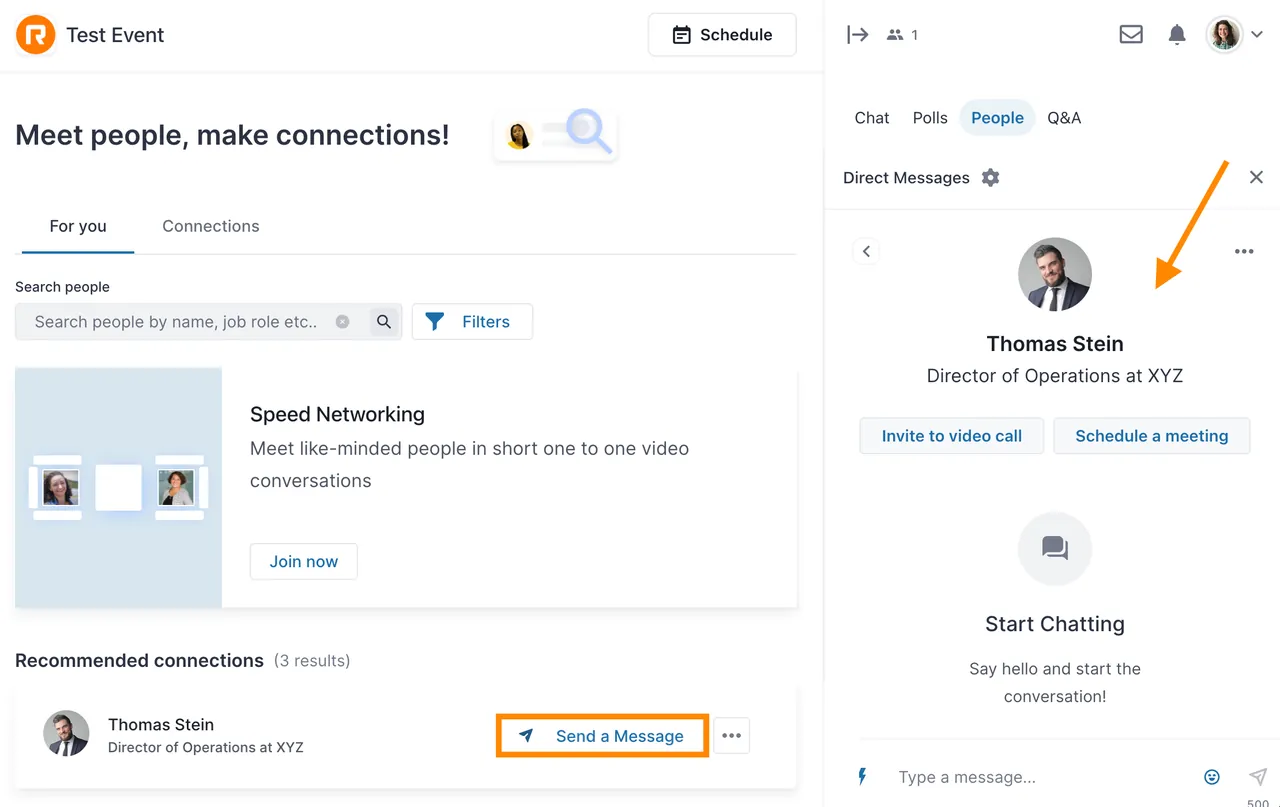Collapse the side panel with arrow icon
1280x807 pixels.
click(857, 35)
